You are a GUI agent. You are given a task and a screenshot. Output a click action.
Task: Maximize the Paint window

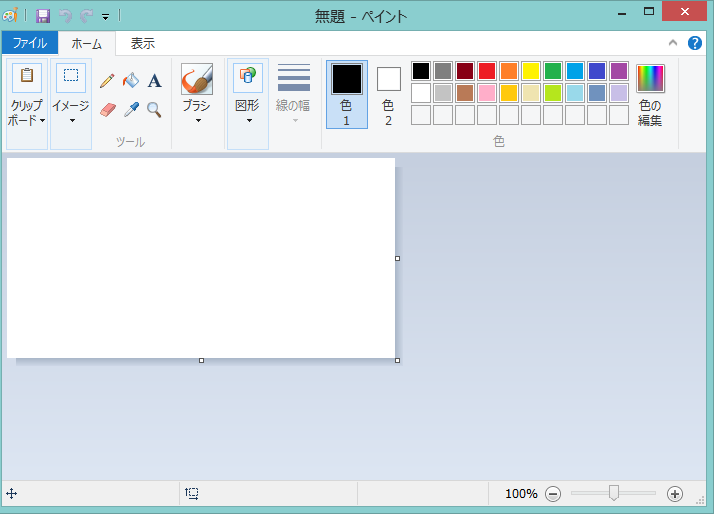coord(649,12)
